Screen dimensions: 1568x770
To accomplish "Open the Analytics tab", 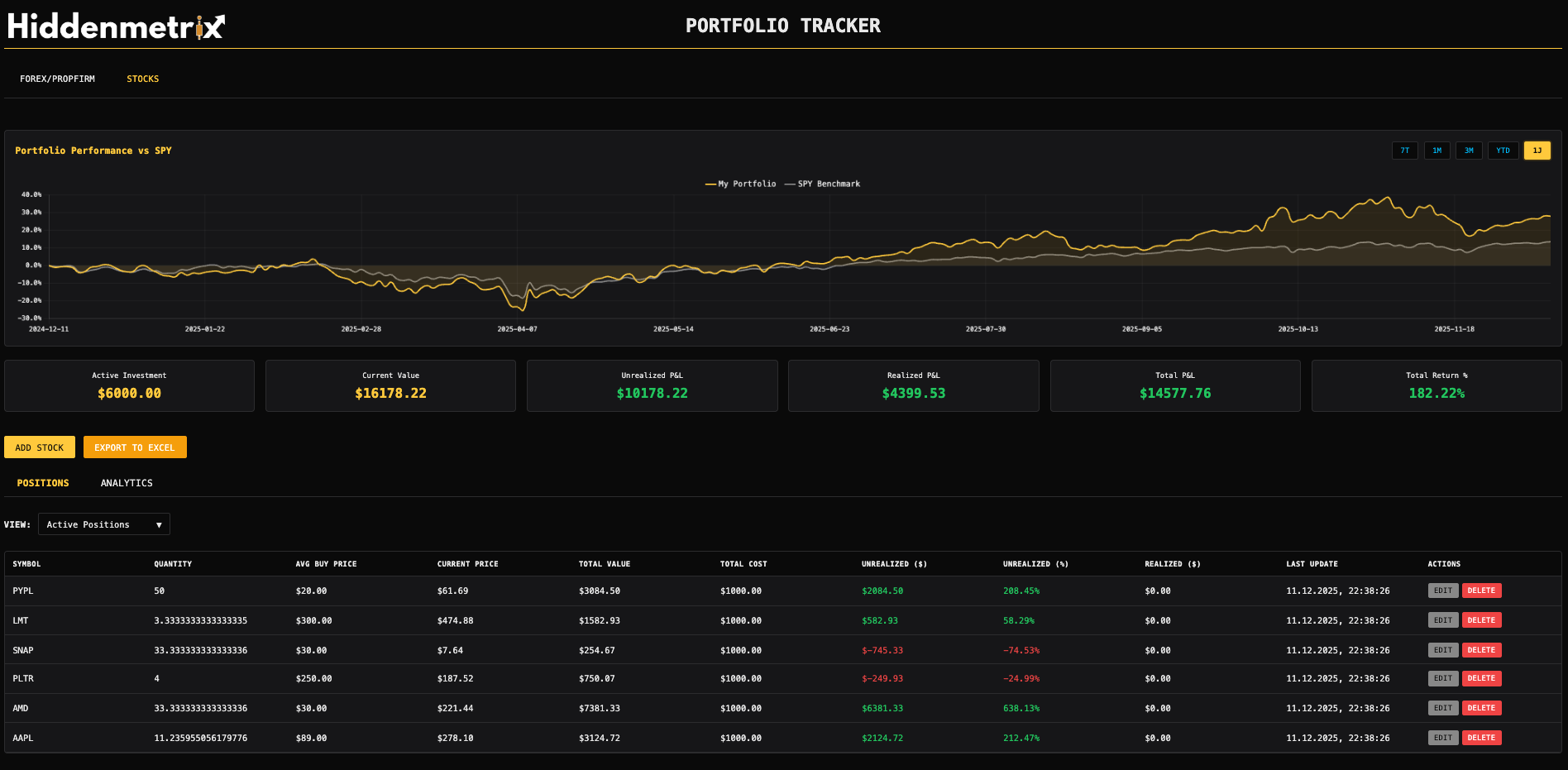I will coord(126,483).
